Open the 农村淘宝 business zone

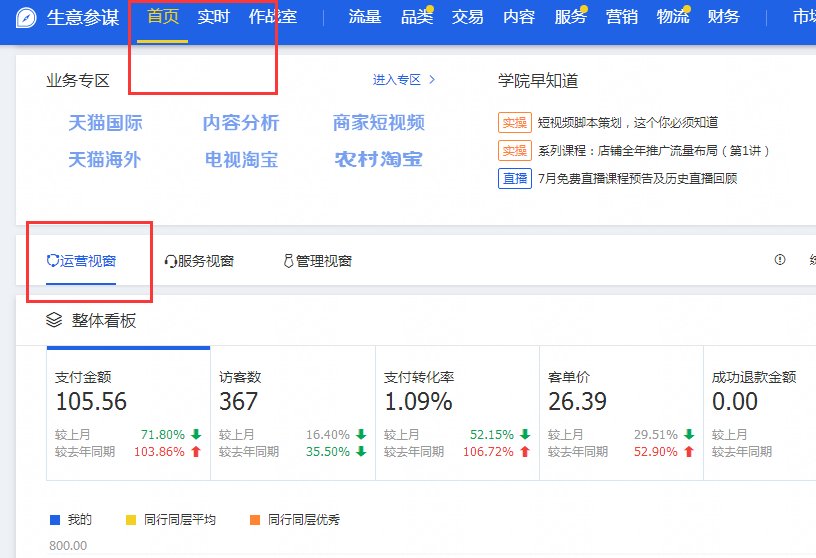(x=378, y=159)
